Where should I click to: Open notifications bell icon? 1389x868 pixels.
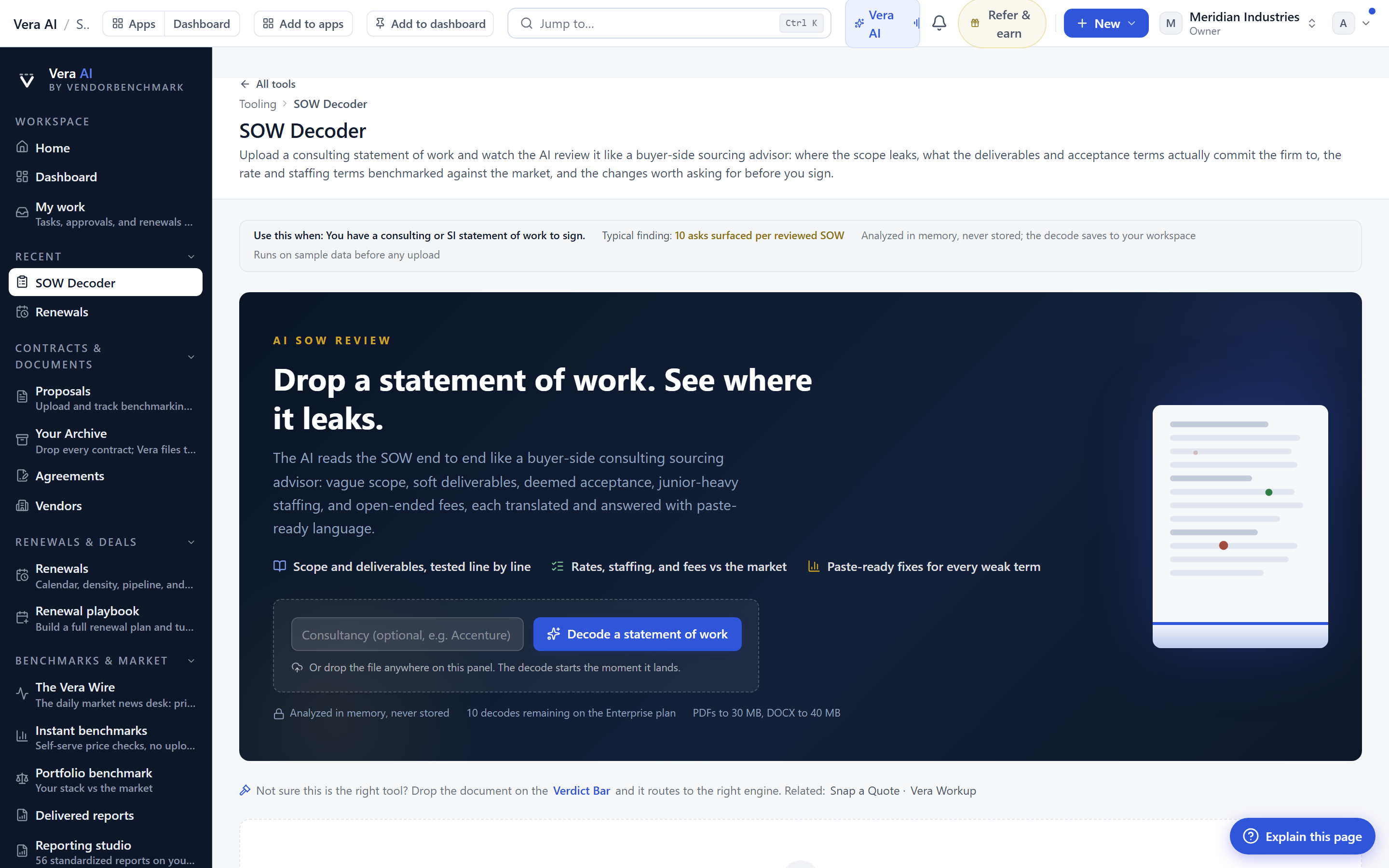pyautogui.click(x=939, y=23)
